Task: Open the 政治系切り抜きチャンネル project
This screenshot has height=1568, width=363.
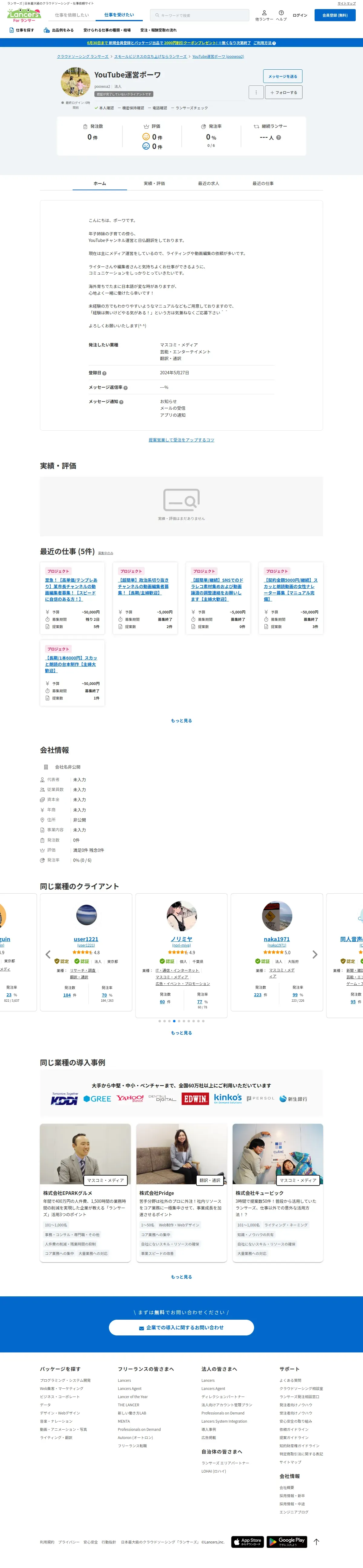Action: coord(143,587)
